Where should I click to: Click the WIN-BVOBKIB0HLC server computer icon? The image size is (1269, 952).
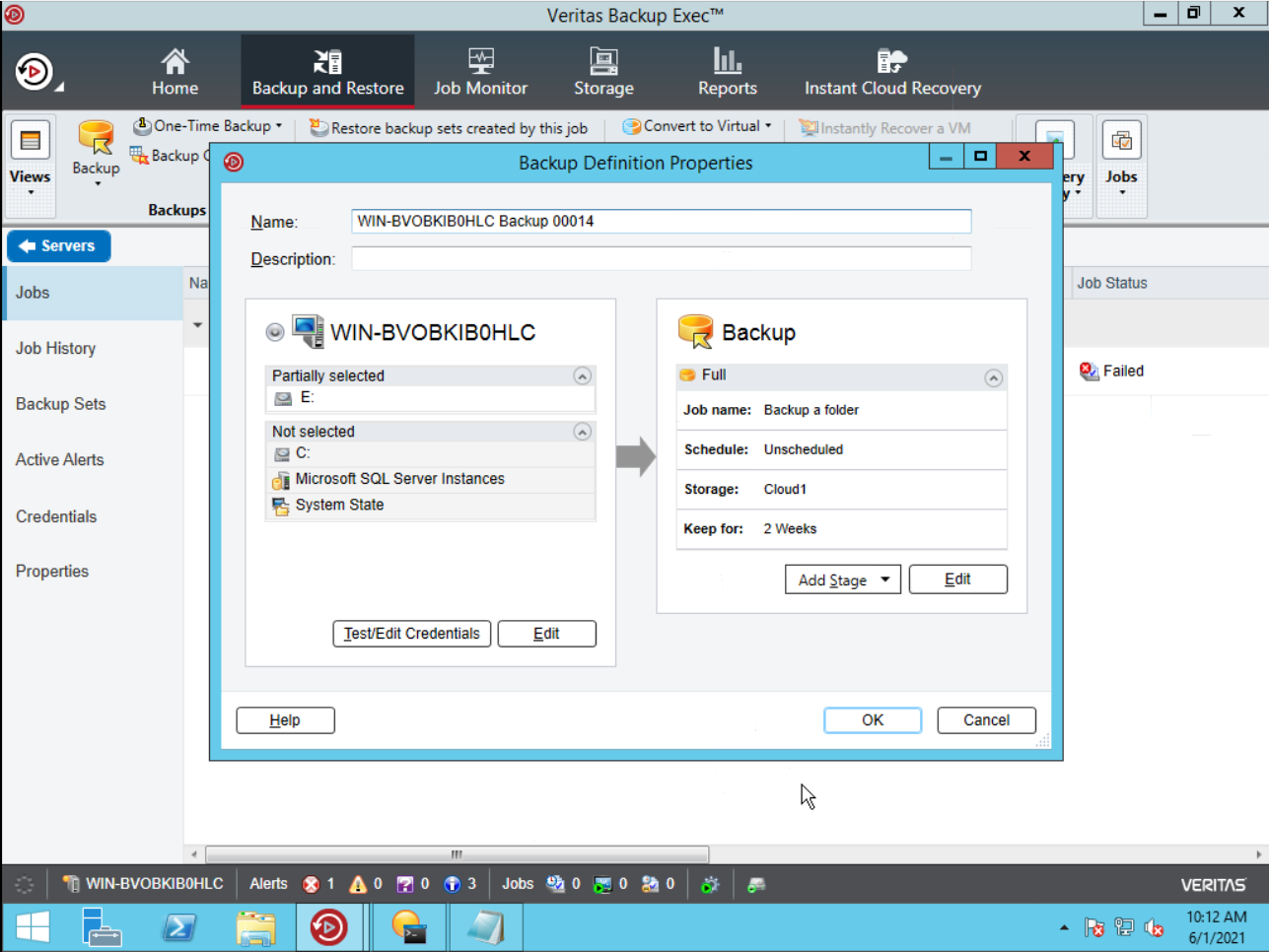308,332
